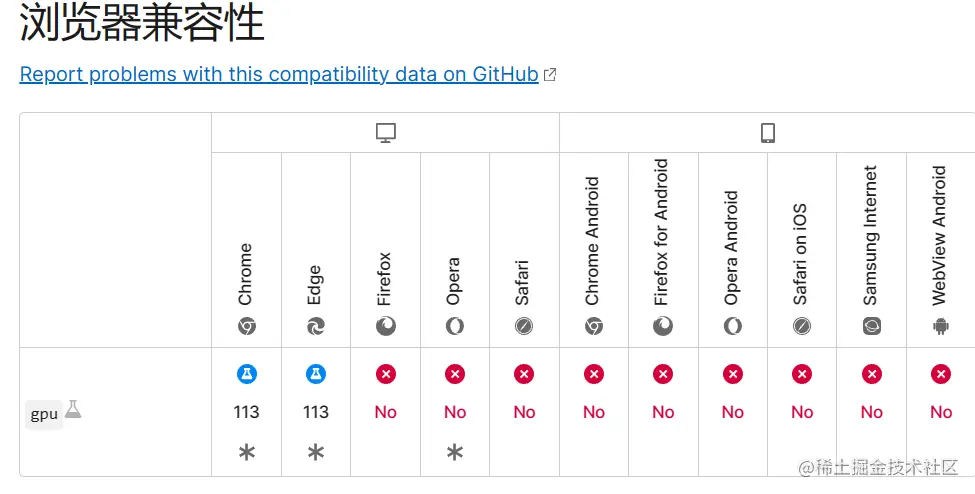Expand Opera notes via the asterisk
Image resolution: width=975 pixels, height=494 pixels.
(455, 452)
